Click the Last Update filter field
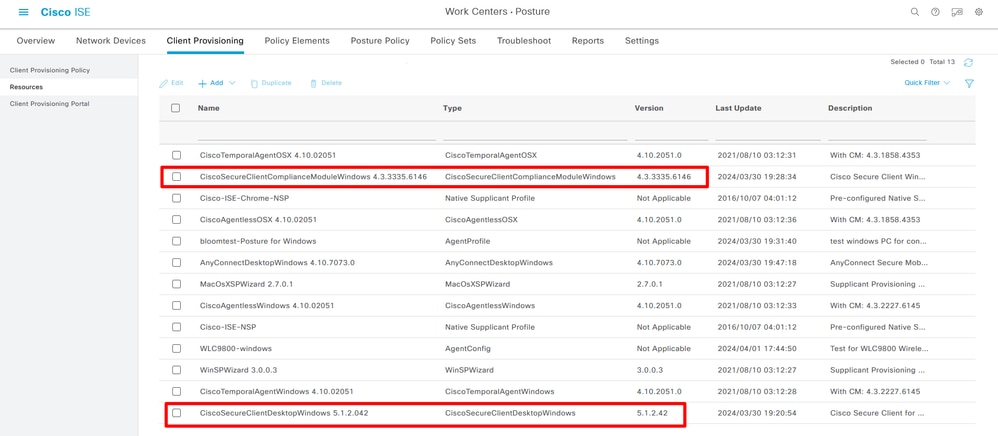The height and width of the screenshot is (436, 998). [x=768, y=134]
